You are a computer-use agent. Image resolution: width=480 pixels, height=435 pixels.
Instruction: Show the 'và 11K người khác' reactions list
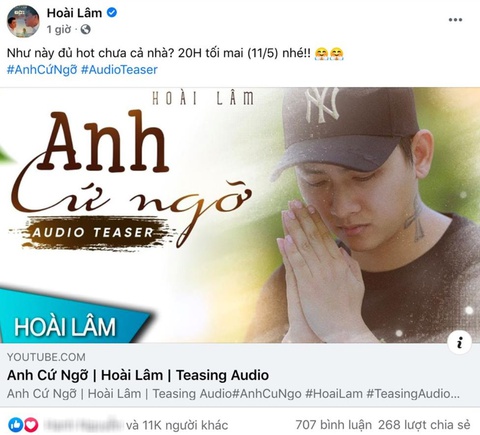177,425
